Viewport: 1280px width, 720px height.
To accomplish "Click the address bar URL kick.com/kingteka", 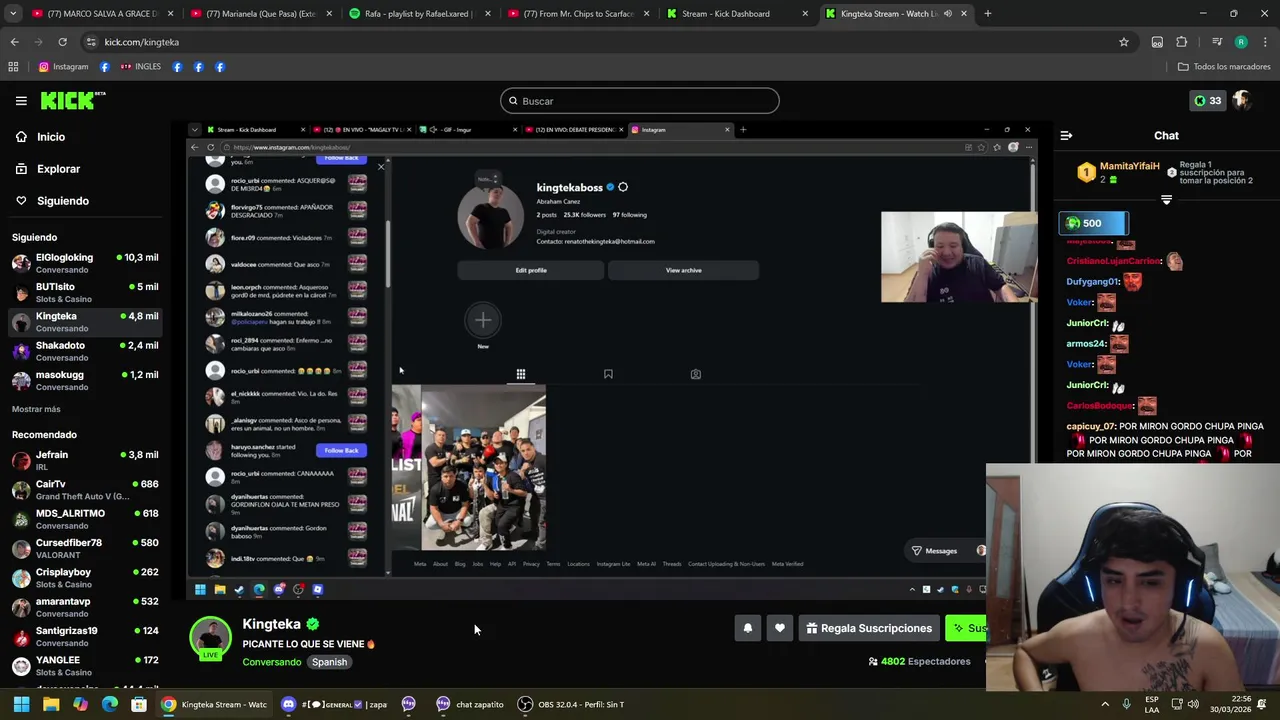I will pos(142,42).
